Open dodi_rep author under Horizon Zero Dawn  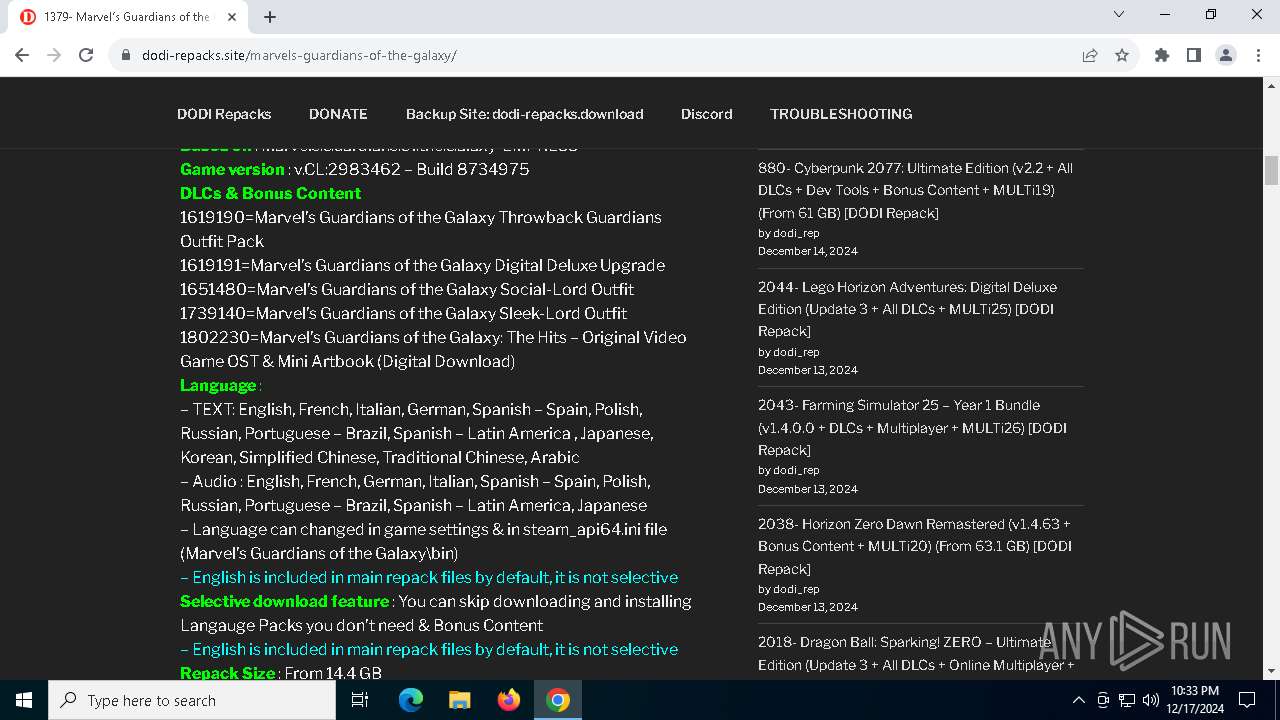coord(796,589)
